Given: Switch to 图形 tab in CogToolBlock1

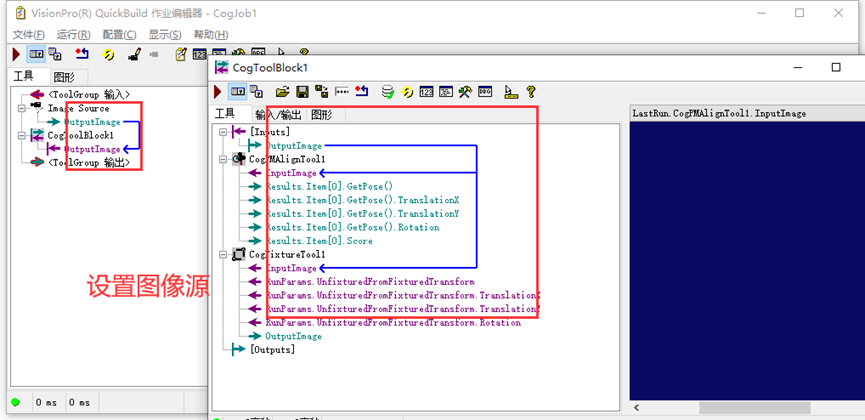Looking at the screenshot, I should (x=322, y=114).
